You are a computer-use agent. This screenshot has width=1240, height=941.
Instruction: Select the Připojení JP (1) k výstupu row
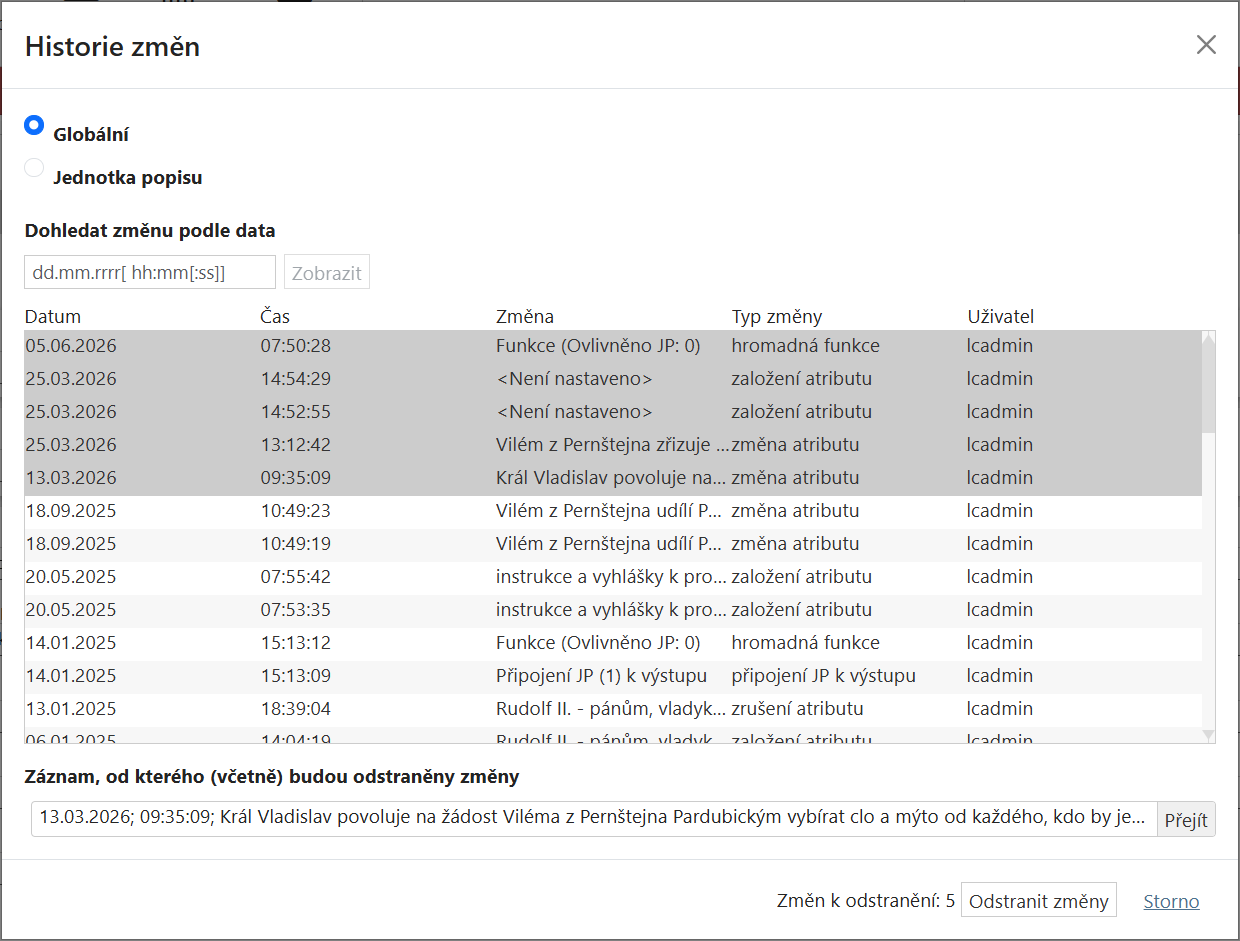point(613,676)
